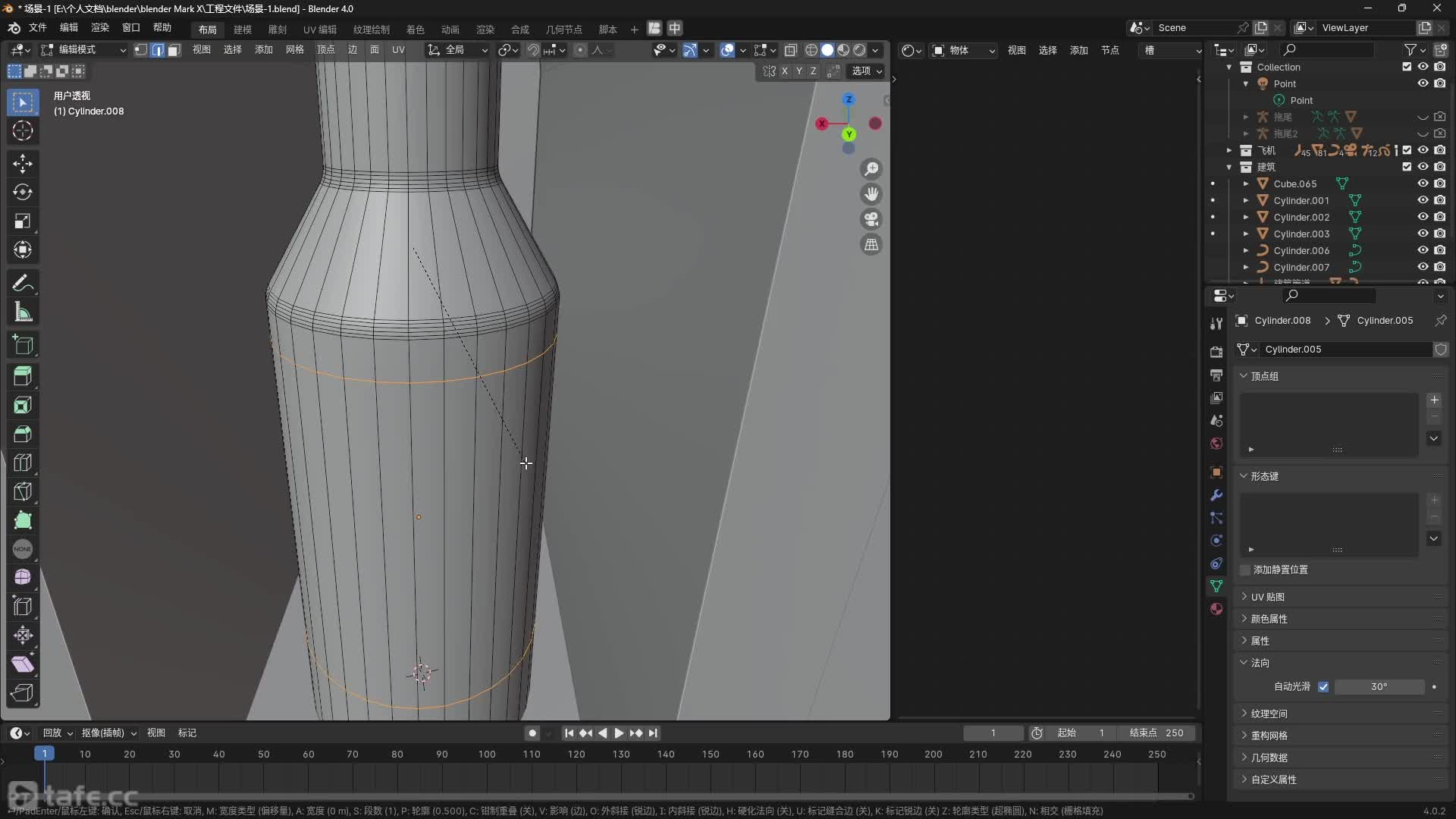Toggle X-ray display mode
The image size is (1456, 819).
click(x=790, y=50)
